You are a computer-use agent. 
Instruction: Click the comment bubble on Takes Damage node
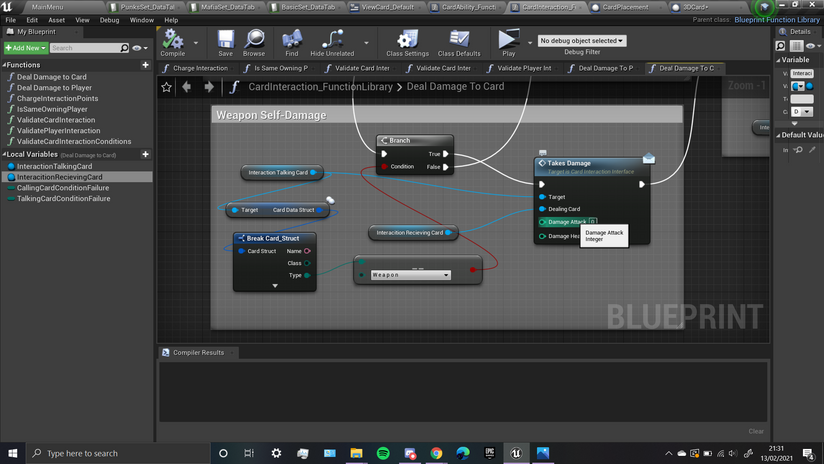[x=543, y=153]
